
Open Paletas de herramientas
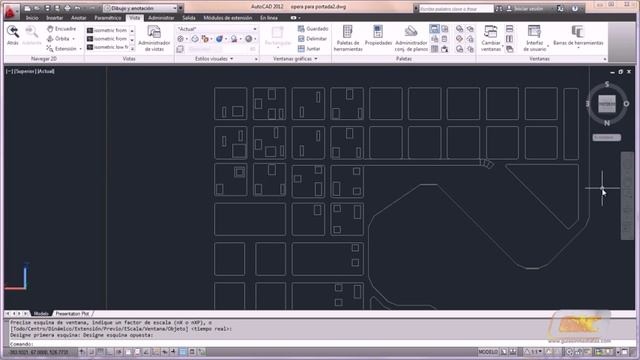click(x=348, y=38)
